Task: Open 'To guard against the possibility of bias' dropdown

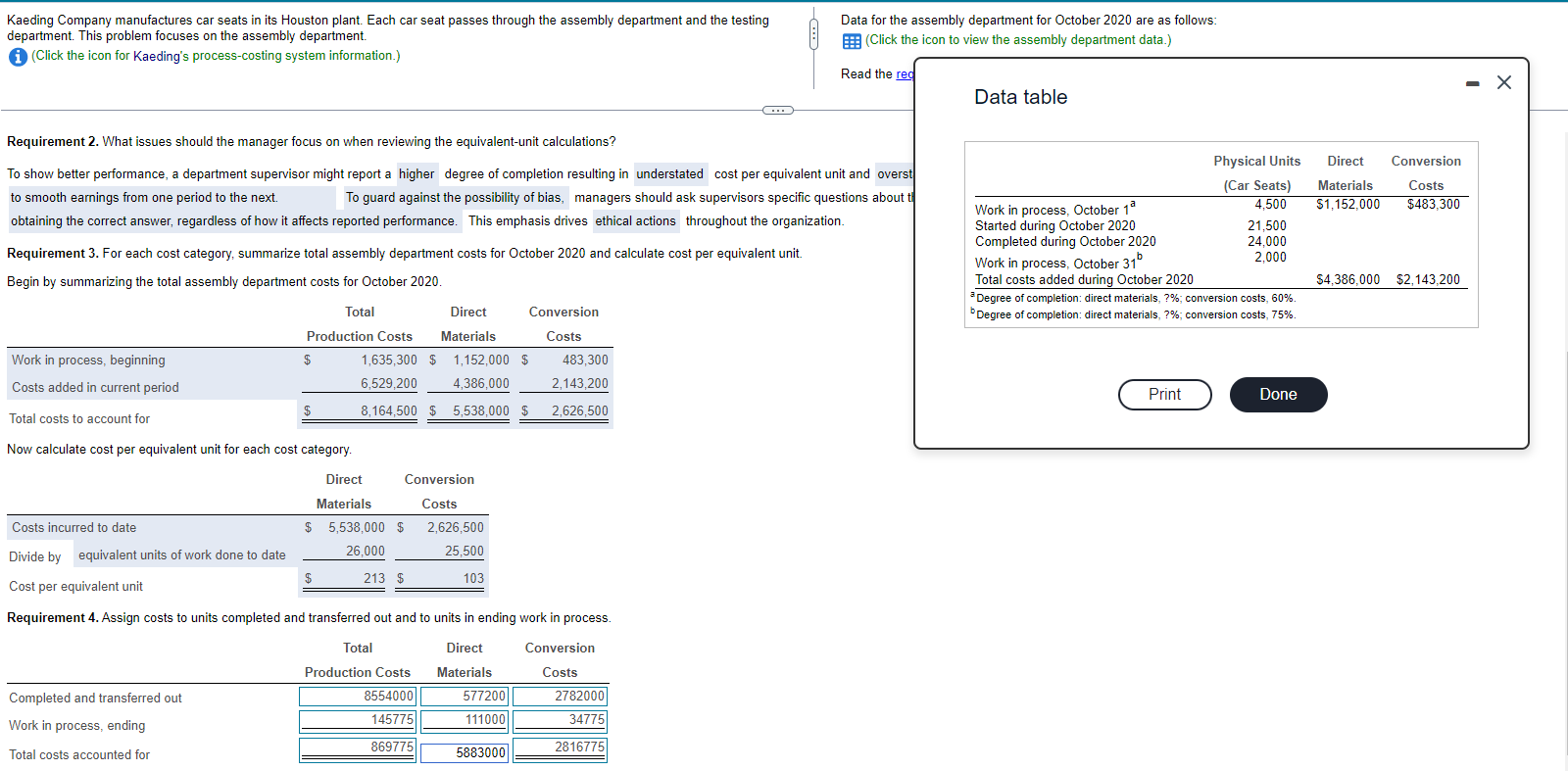Action: (455, 198)
